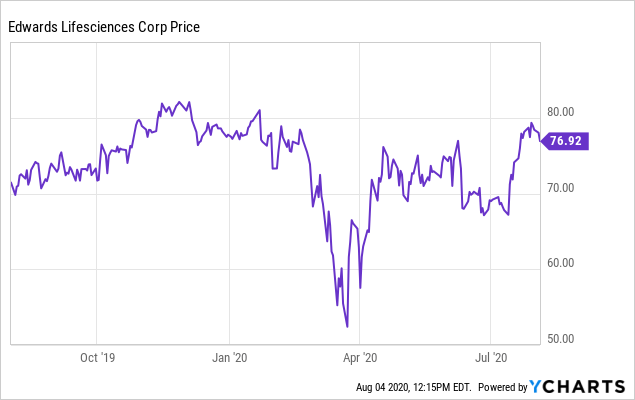635x400 pixels.
Task: Click the CHARTS wordmark in the footer
Action: 586,387
